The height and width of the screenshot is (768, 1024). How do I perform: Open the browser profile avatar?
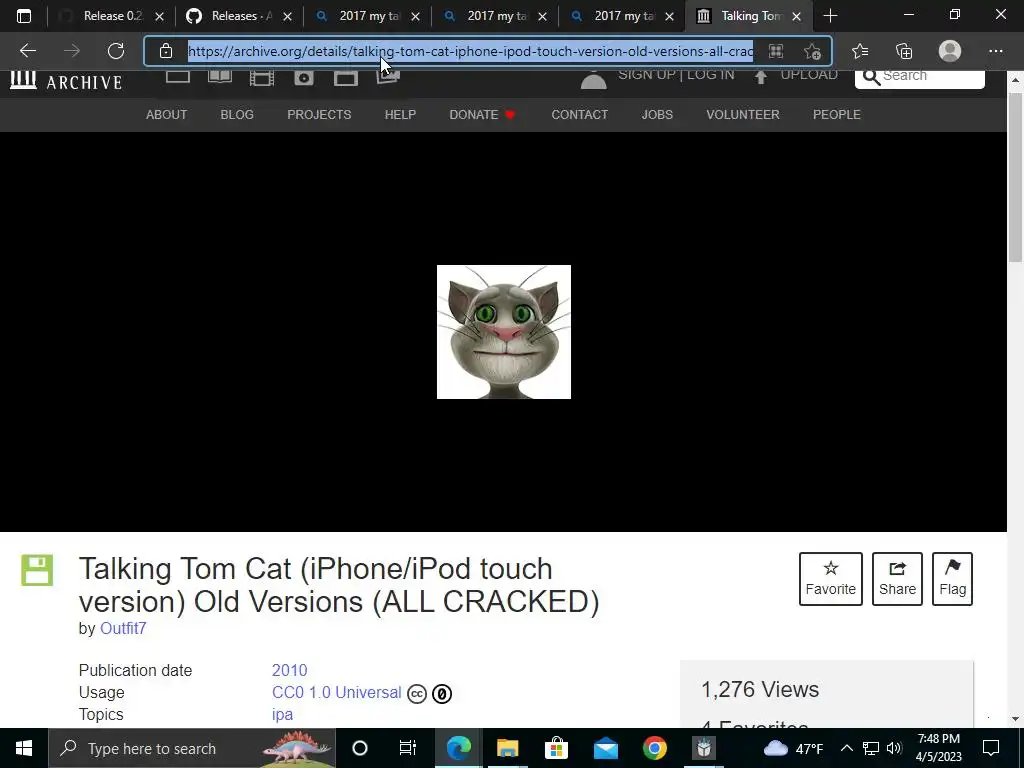950,51
